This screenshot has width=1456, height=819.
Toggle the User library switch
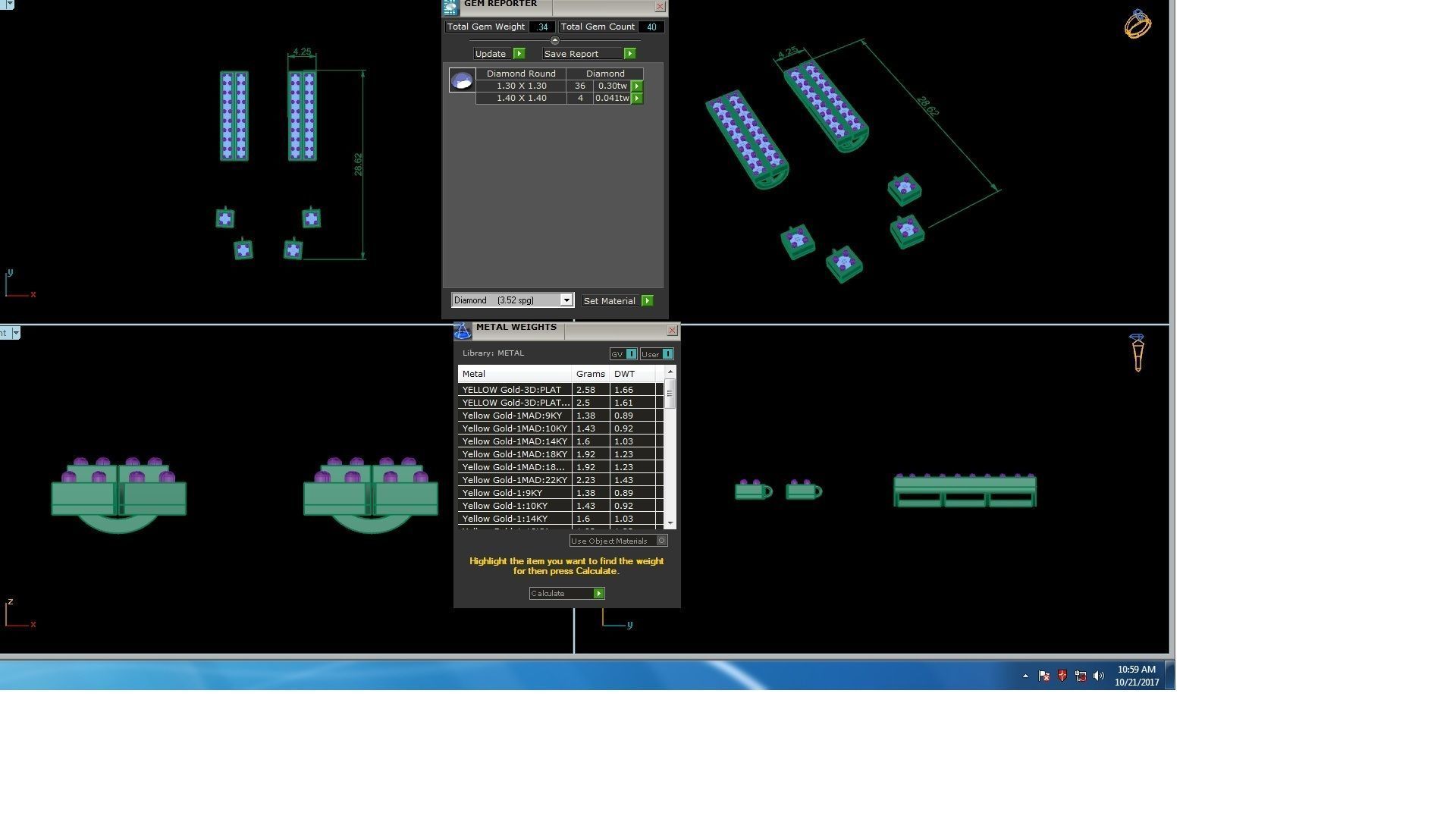click(667, 354)
